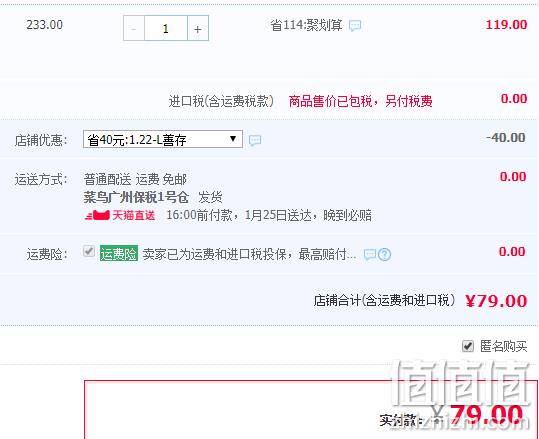Click 省114:聚划算 promotion text
This screenshot has width=539, height=439.
click(306, 25)
